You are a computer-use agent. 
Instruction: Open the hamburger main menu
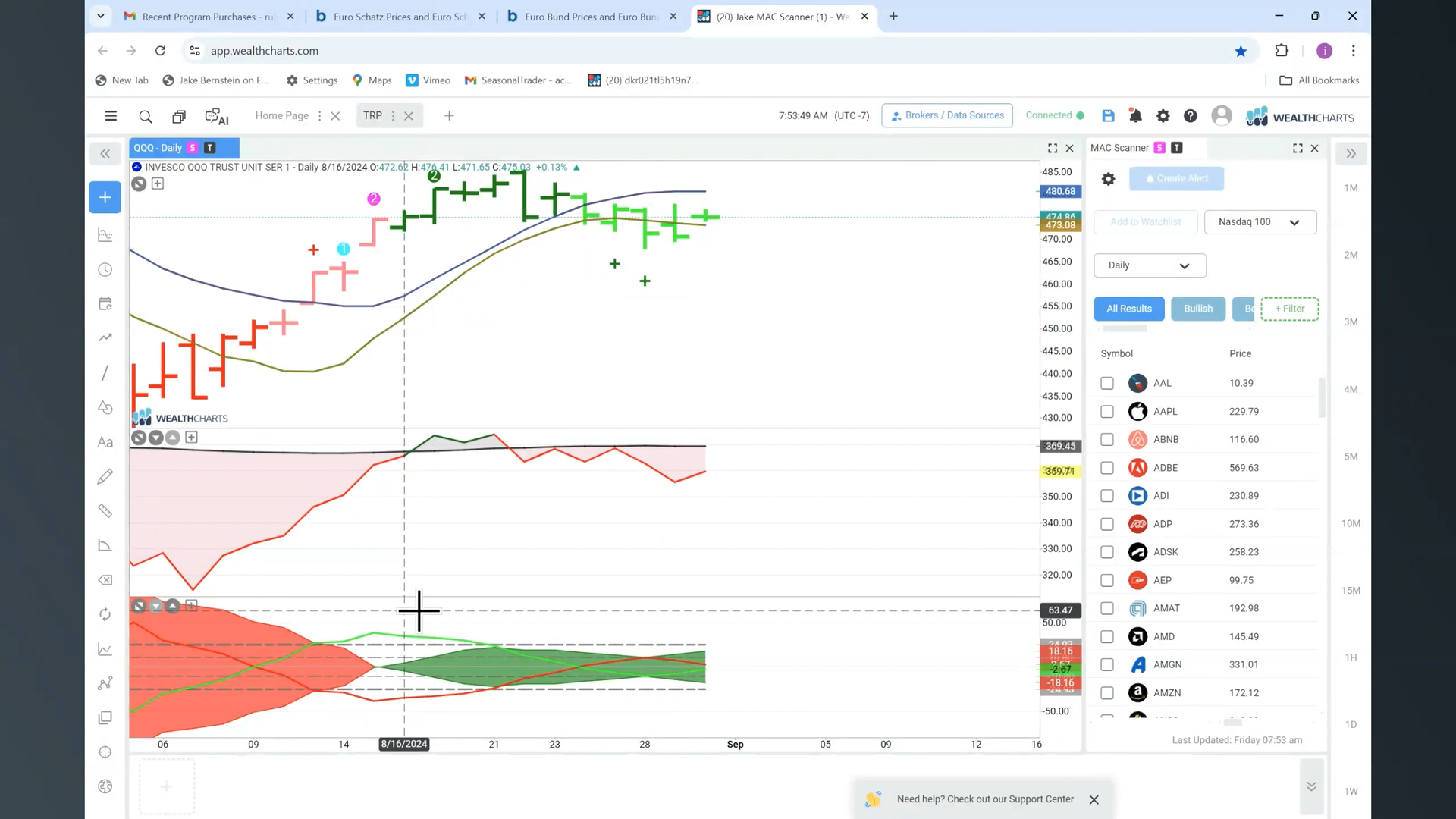point(111,116)
